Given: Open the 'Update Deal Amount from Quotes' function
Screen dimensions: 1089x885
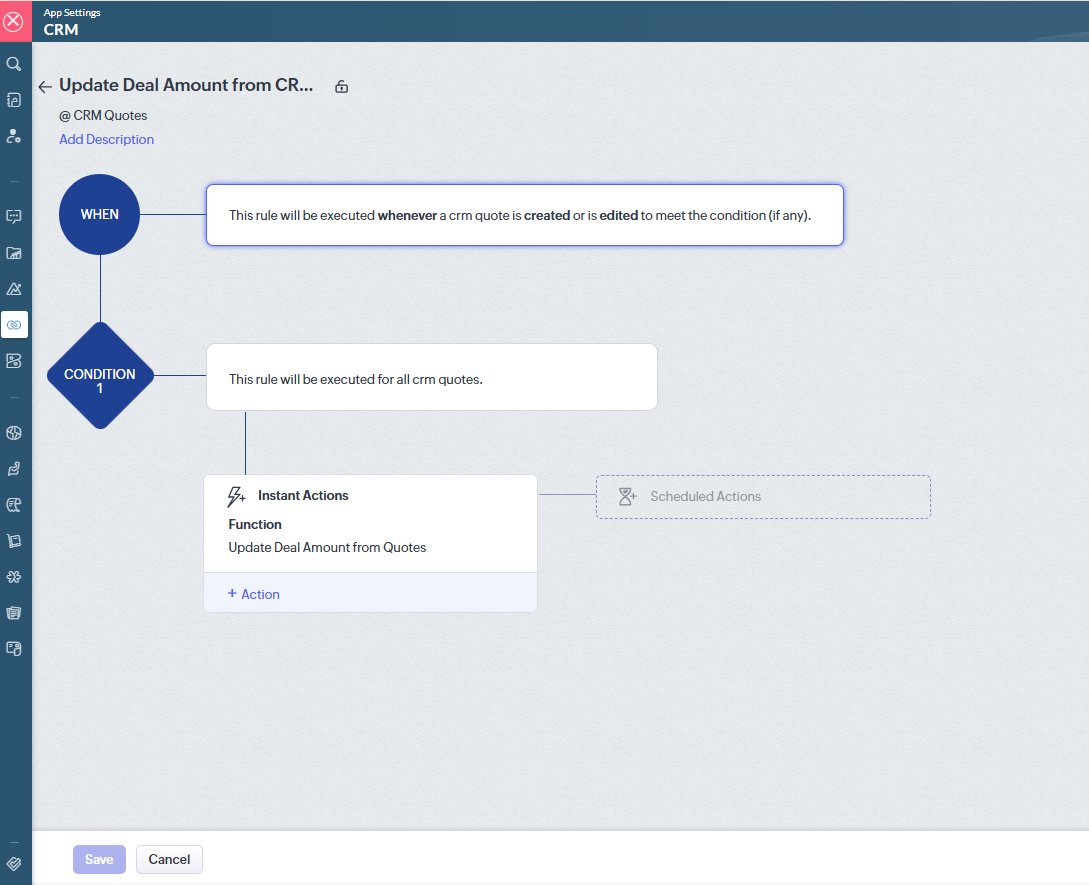Looking at the screenshot, I should pos(327,547).
